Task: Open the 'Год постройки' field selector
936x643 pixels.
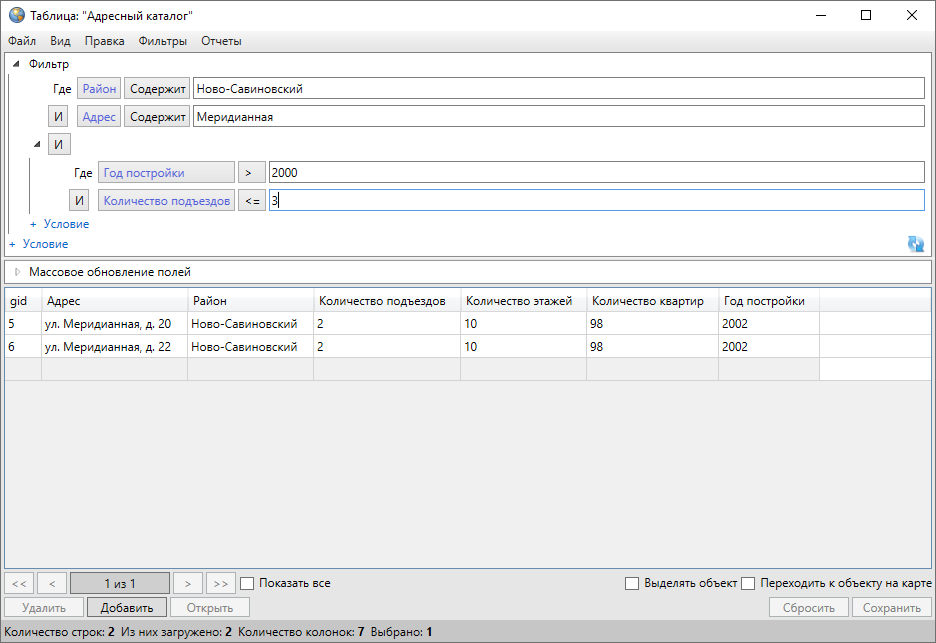Action: click(x=166, y=173)
